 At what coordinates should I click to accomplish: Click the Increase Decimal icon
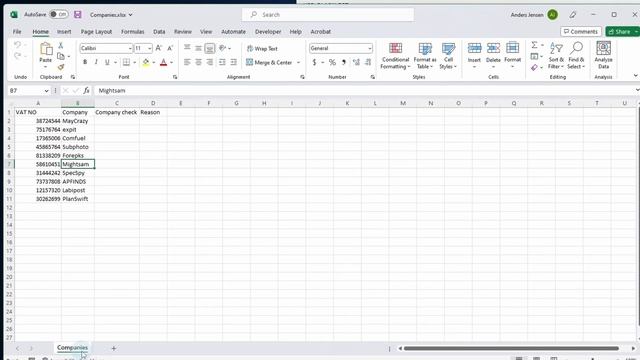click(x=356, y=62)
